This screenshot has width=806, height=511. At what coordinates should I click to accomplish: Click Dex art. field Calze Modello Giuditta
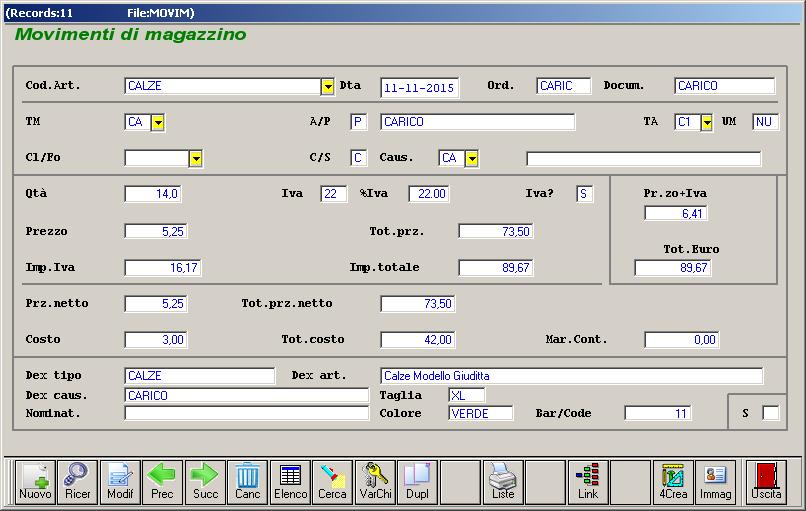pos(572,376)
